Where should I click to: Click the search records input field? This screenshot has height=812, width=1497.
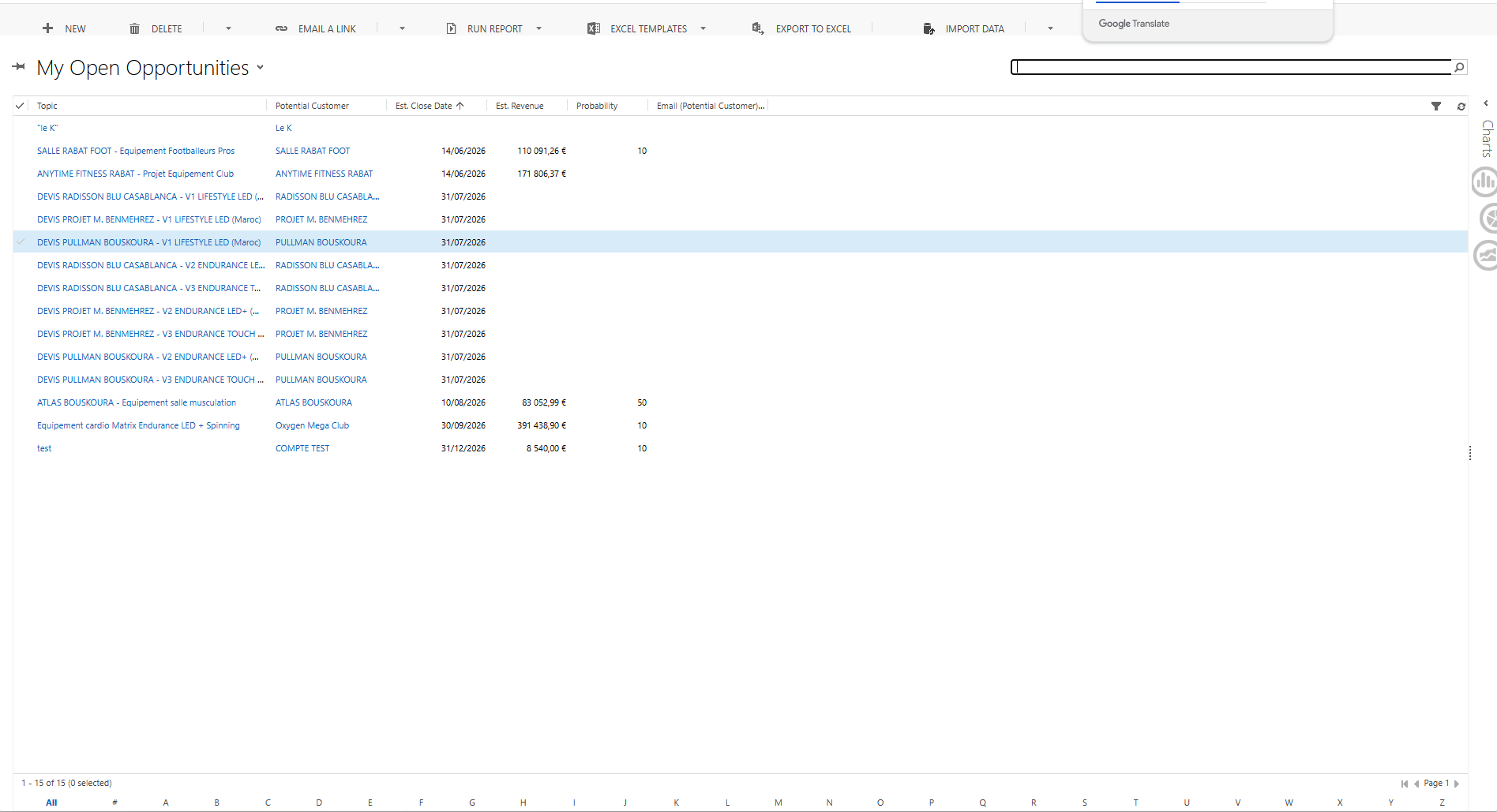1232,67
